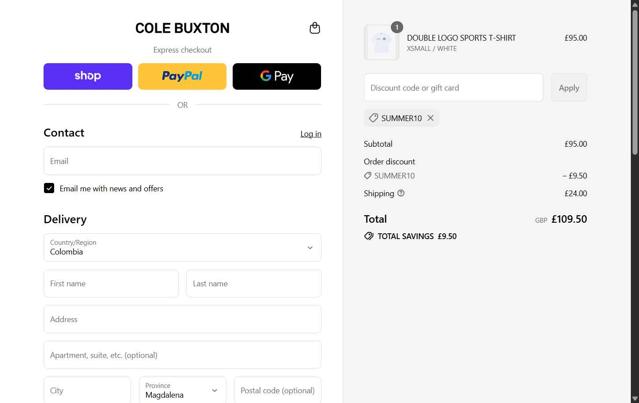
Task: Click the XSMALL / WHITE variant text
Action: pyautogui.click(x=432, y=48)
